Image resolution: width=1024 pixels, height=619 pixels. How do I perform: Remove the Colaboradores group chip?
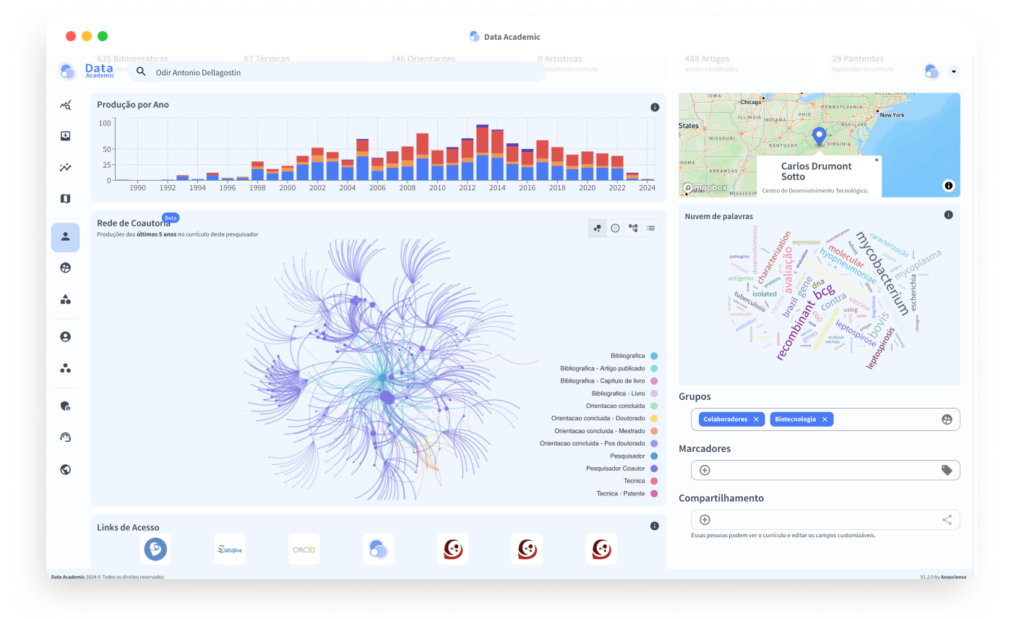(x=756, y=419)
